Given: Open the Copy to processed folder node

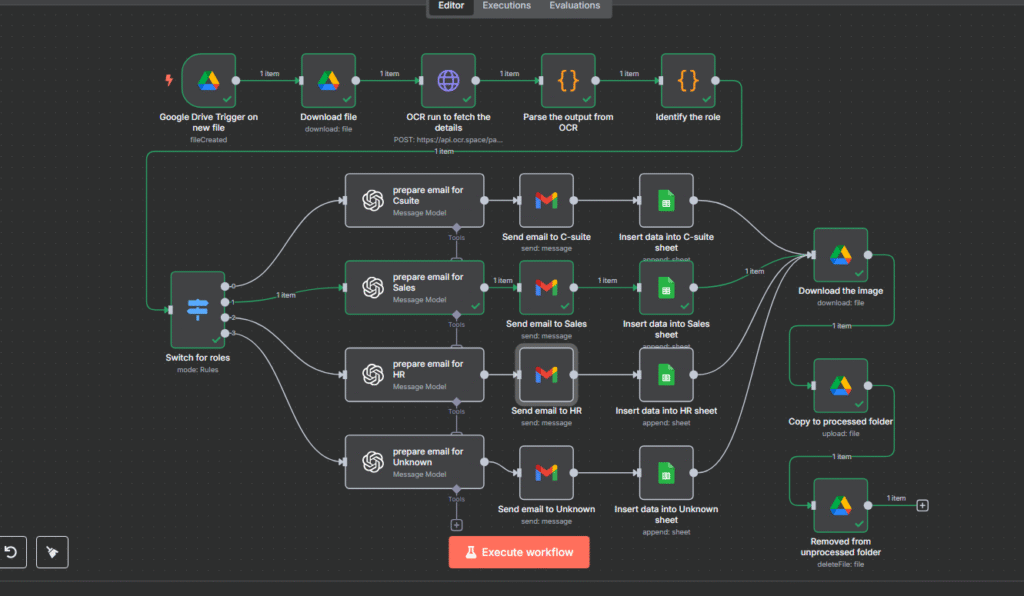Looking at the screenshot, I should click(840, 385).
